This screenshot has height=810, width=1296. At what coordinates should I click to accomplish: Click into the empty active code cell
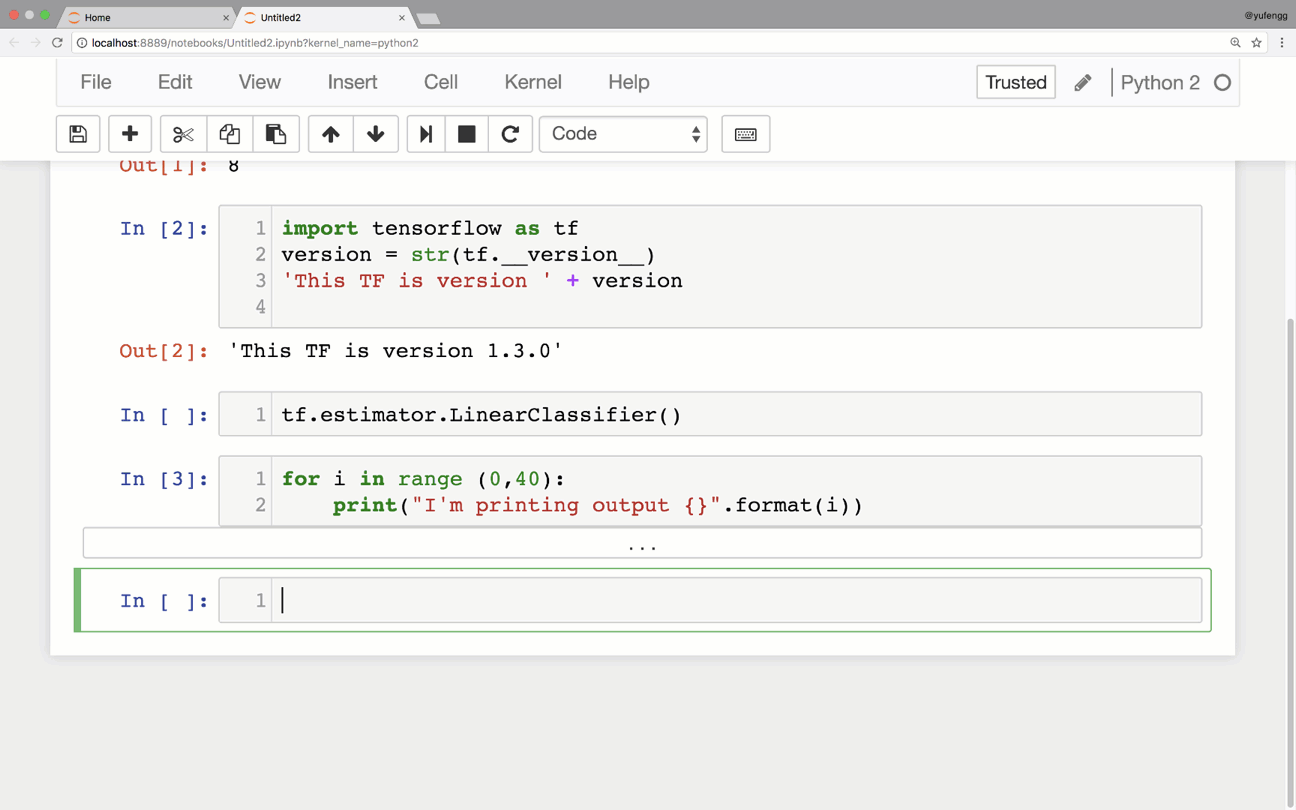point(736,600)
